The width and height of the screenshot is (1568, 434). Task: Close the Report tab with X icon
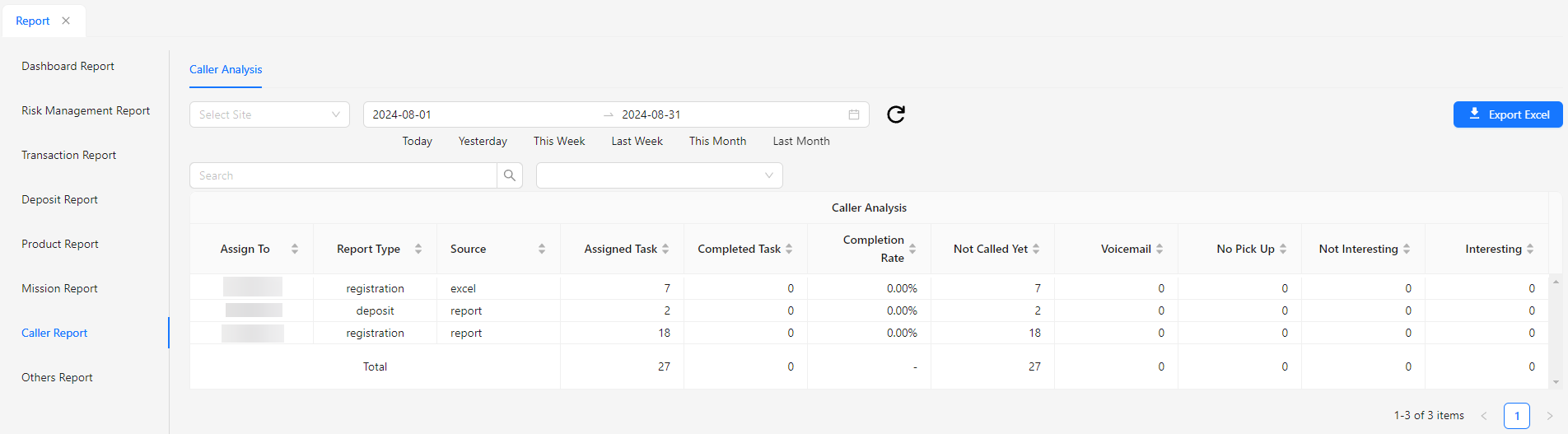(x=66, y=21)
